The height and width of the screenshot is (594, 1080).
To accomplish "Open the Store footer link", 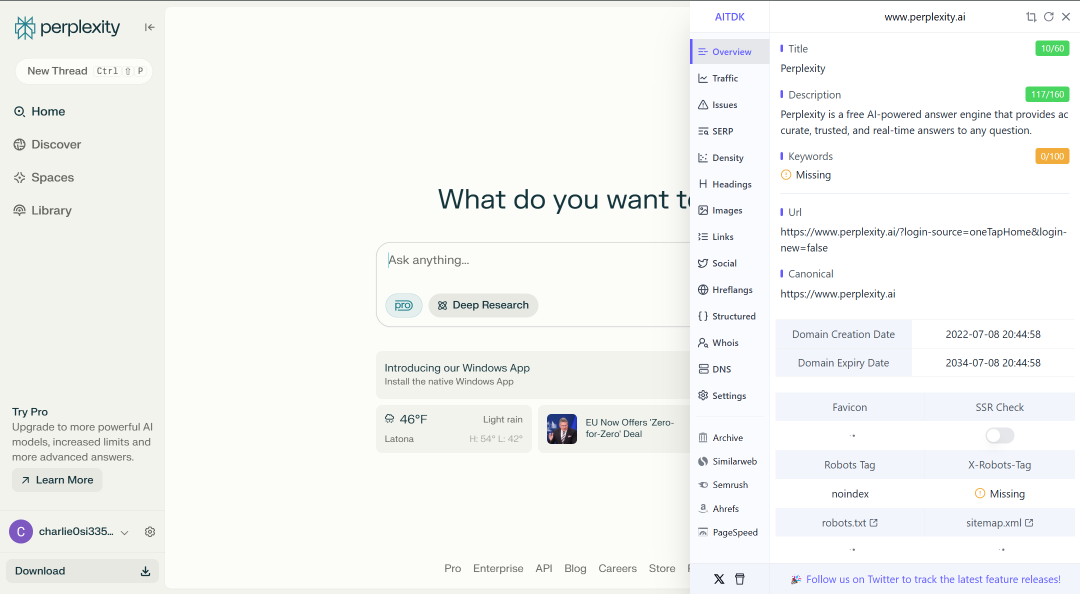I will tap(662, 569).
